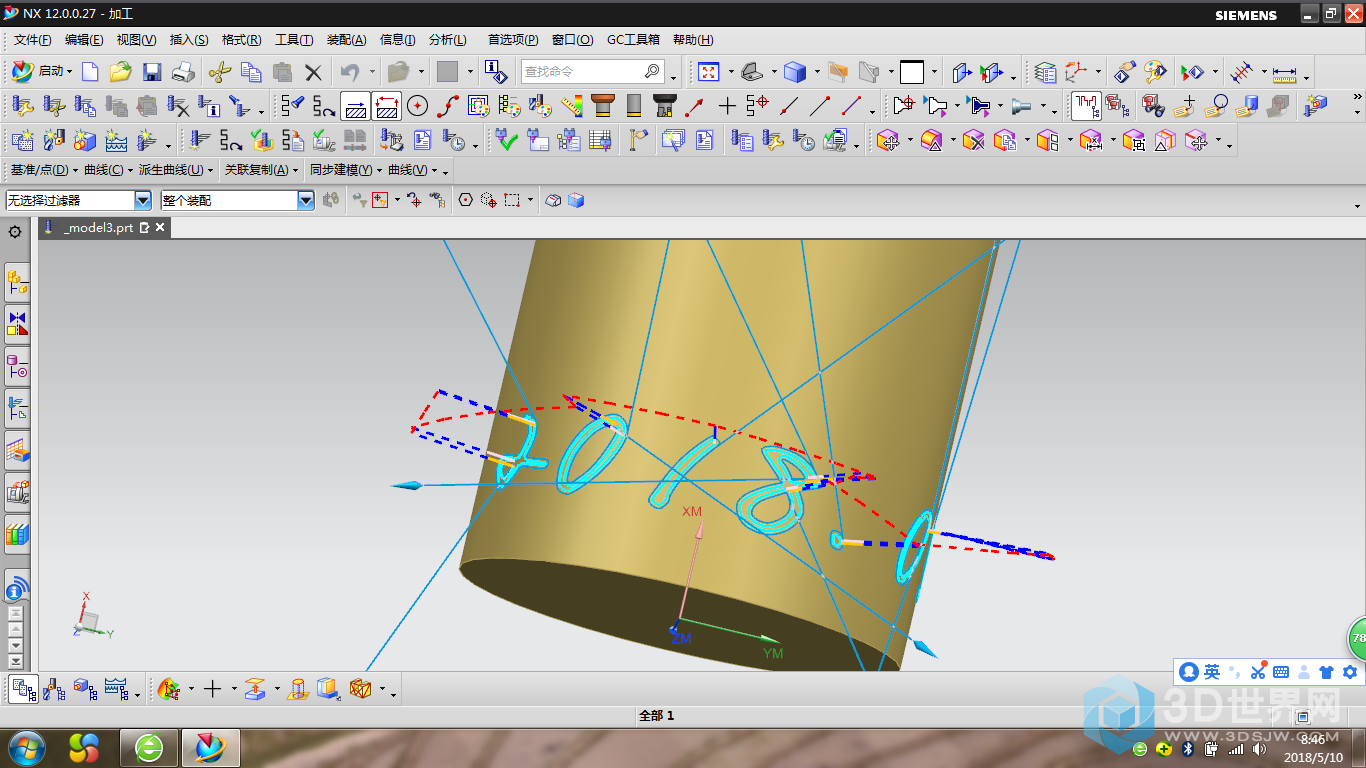Click the NX taskbar button
Screen dimensions: 1366x768
[211, 747]
